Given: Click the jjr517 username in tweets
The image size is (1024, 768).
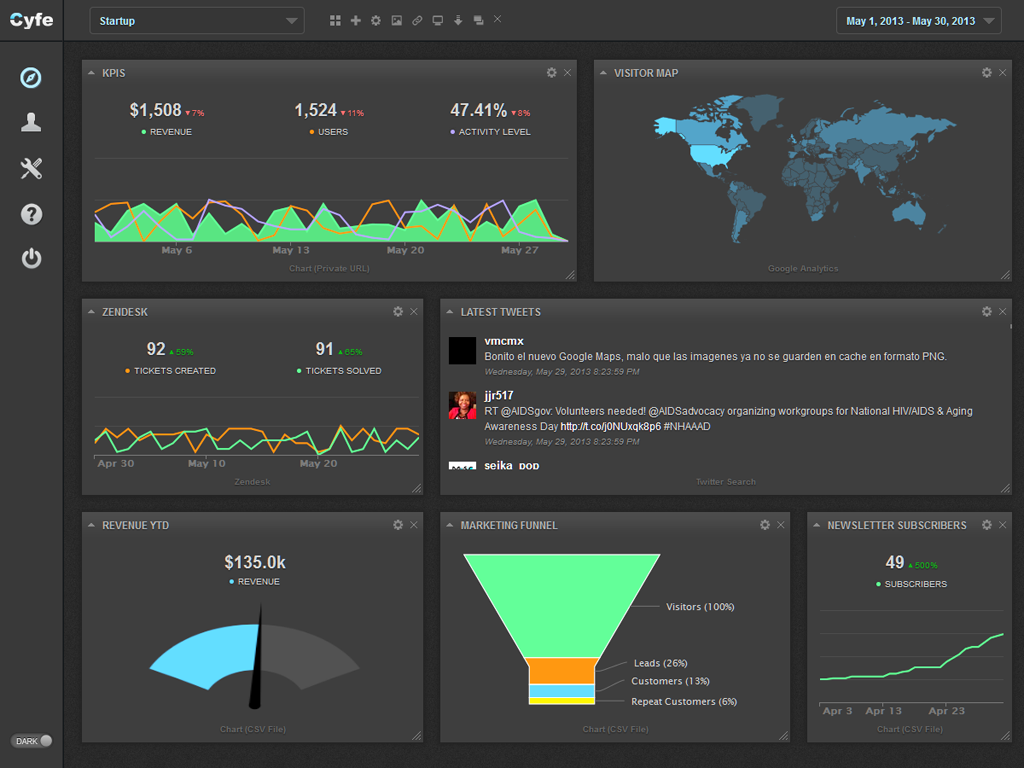Looking at the screenshot, I should click(499, 396).
